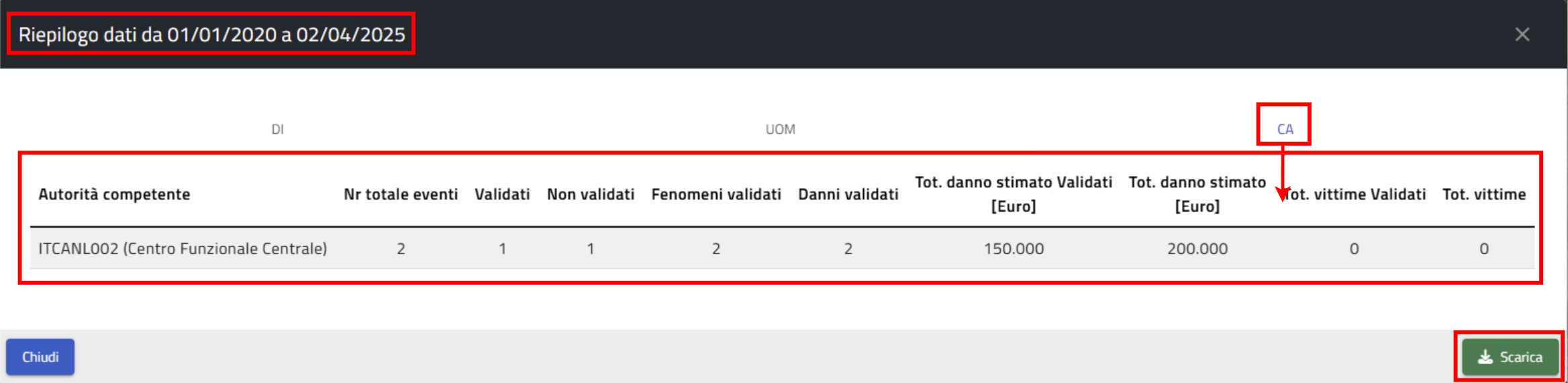Click the download icon in Scarica button
Image resolution: width=1568 pixels, height=383 pixels.
[1485, 357]
